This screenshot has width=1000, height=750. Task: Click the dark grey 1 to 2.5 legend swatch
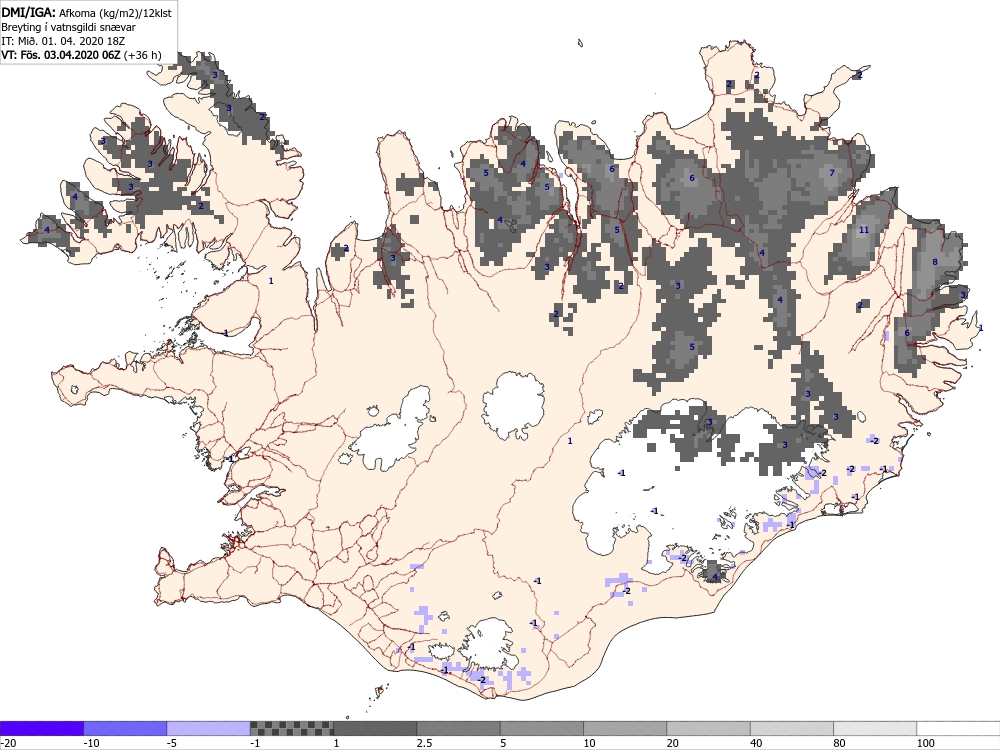point(375,728)
